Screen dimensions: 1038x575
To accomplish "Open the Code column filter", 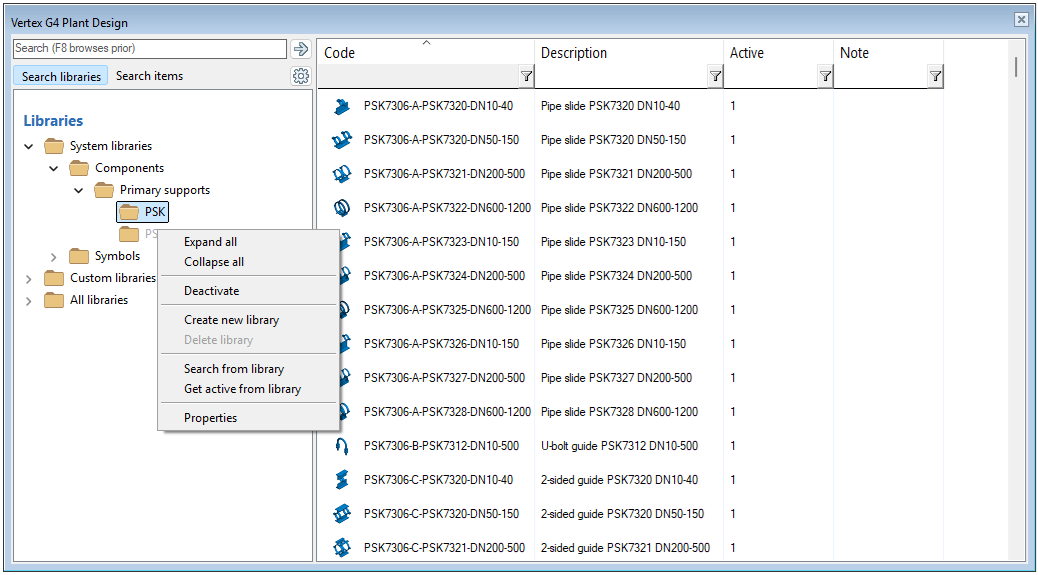I will (526, 77).
